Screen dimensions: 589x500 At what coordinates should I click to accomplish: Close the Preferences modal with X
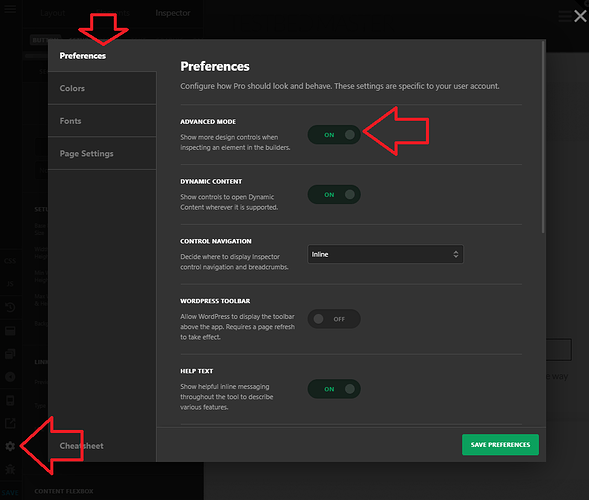point(580,16)
